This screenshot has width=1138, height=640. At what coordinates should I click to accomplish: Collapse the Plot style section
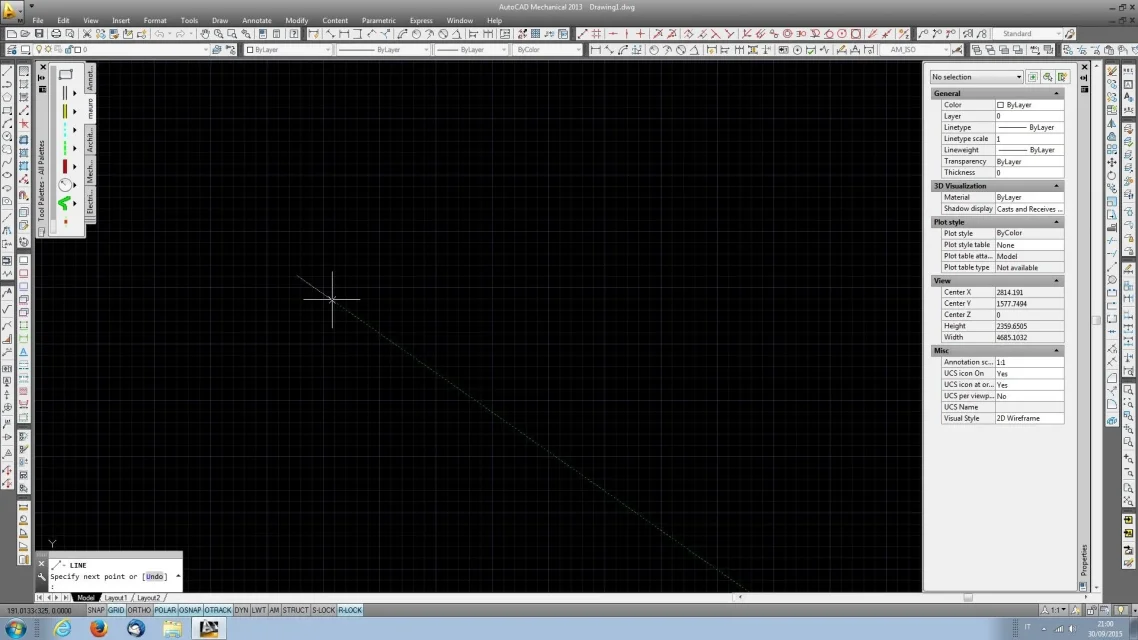click(x=1056, y=222)
